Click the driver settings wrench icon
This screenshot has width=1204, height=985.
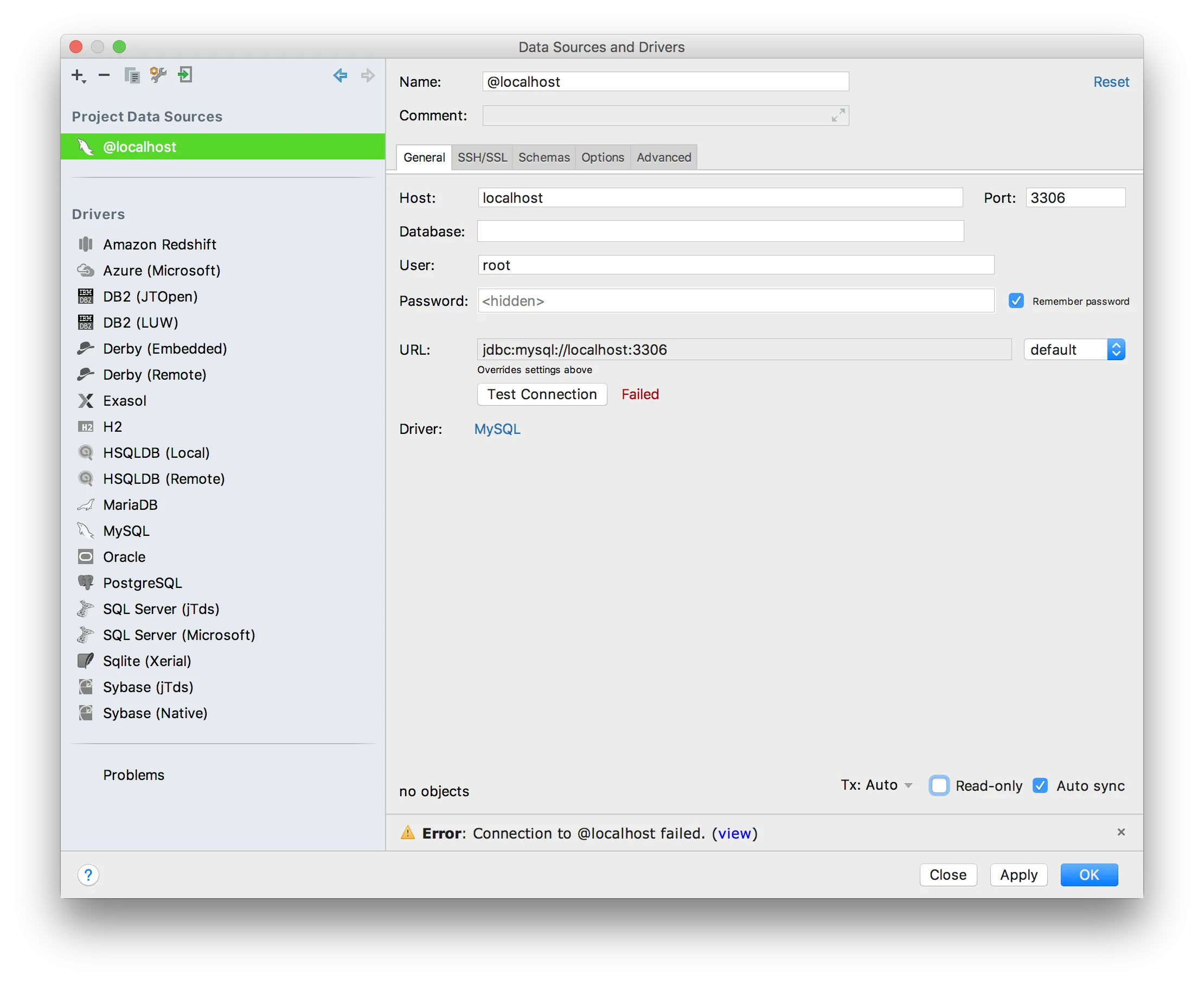[x=158, y=75]
